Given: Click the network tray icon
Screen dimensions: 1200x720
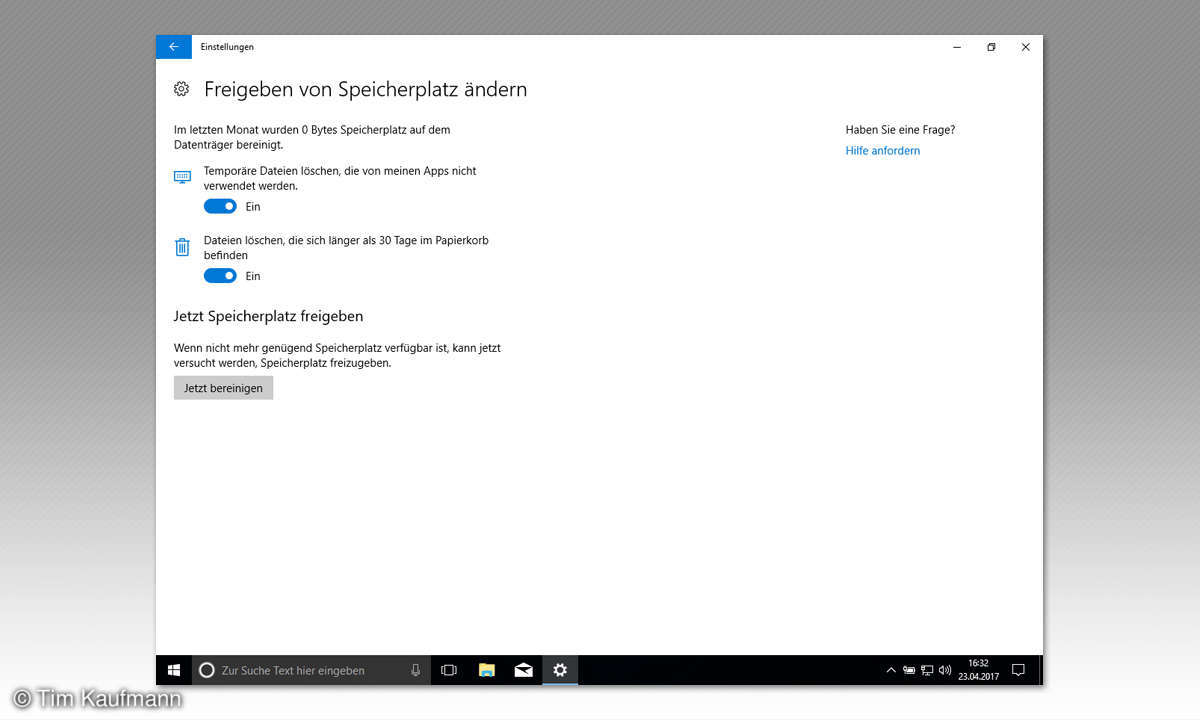Looking at the screenshot, I should coord(927,670).
